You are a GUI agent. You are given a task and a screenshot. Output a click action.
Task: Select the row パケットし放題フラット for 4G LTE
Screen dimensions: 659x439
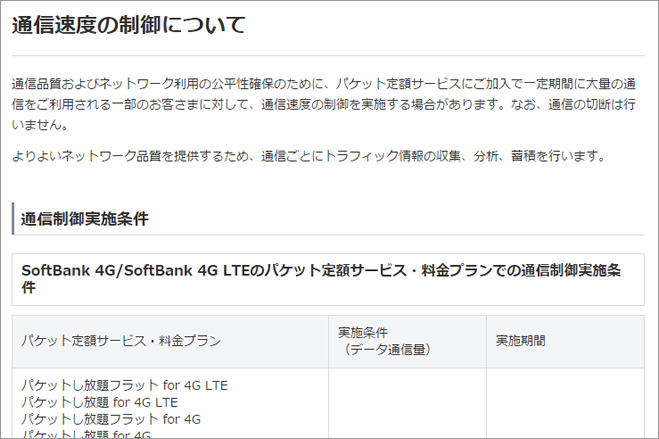click(x=125, y=384)
